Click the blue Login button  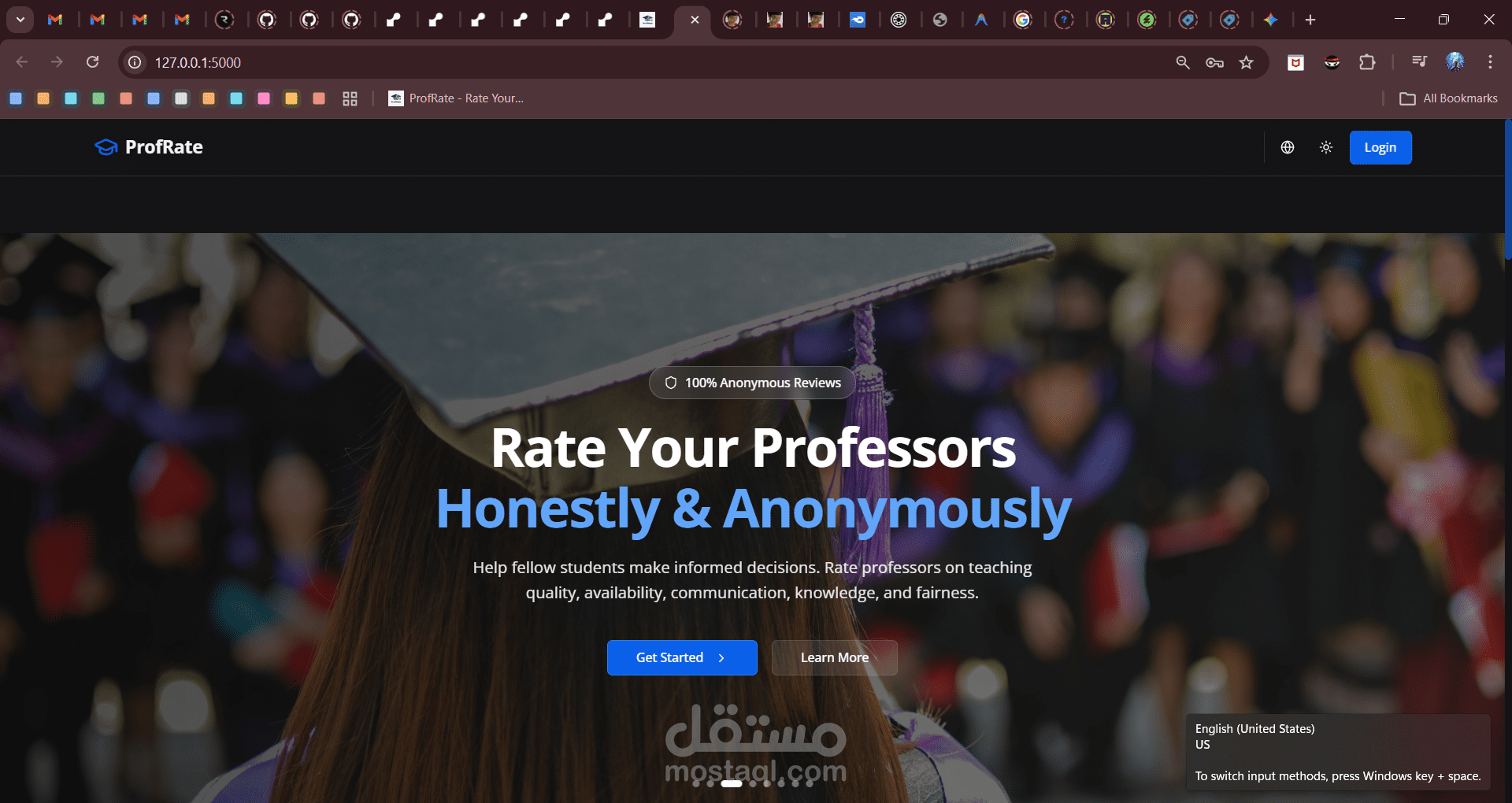pyautogui.click(x=1380, y=147)
